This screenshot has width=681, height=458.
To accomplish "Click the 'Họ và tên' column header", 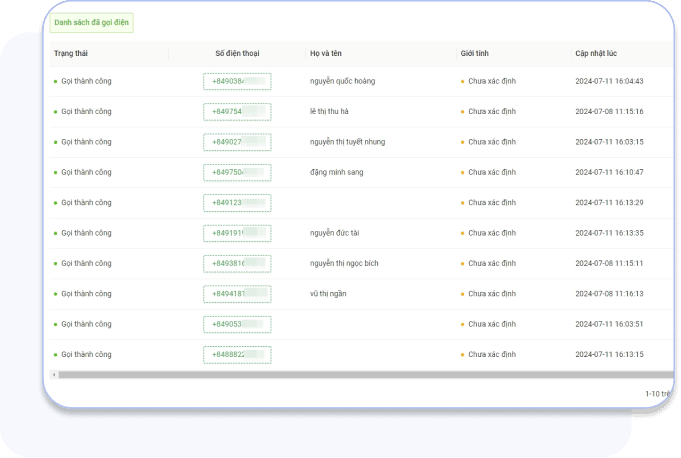I will coord(326,53).
